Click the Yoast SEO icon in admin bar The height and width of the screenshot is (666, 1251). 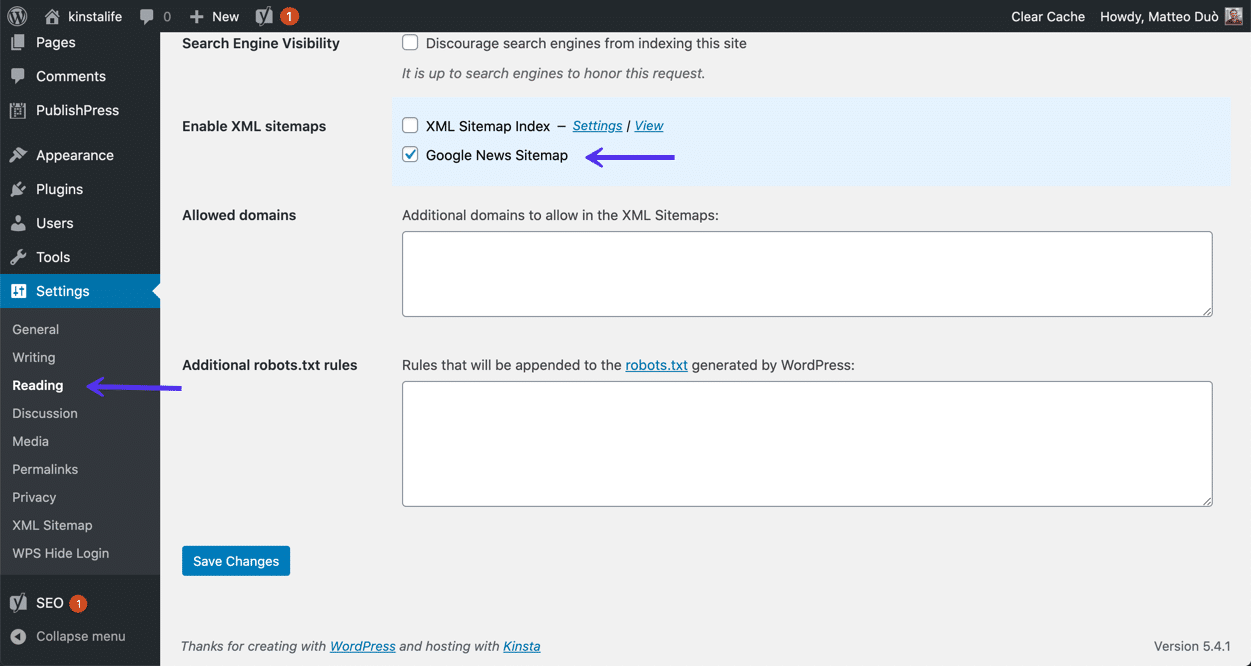(264, 16)
